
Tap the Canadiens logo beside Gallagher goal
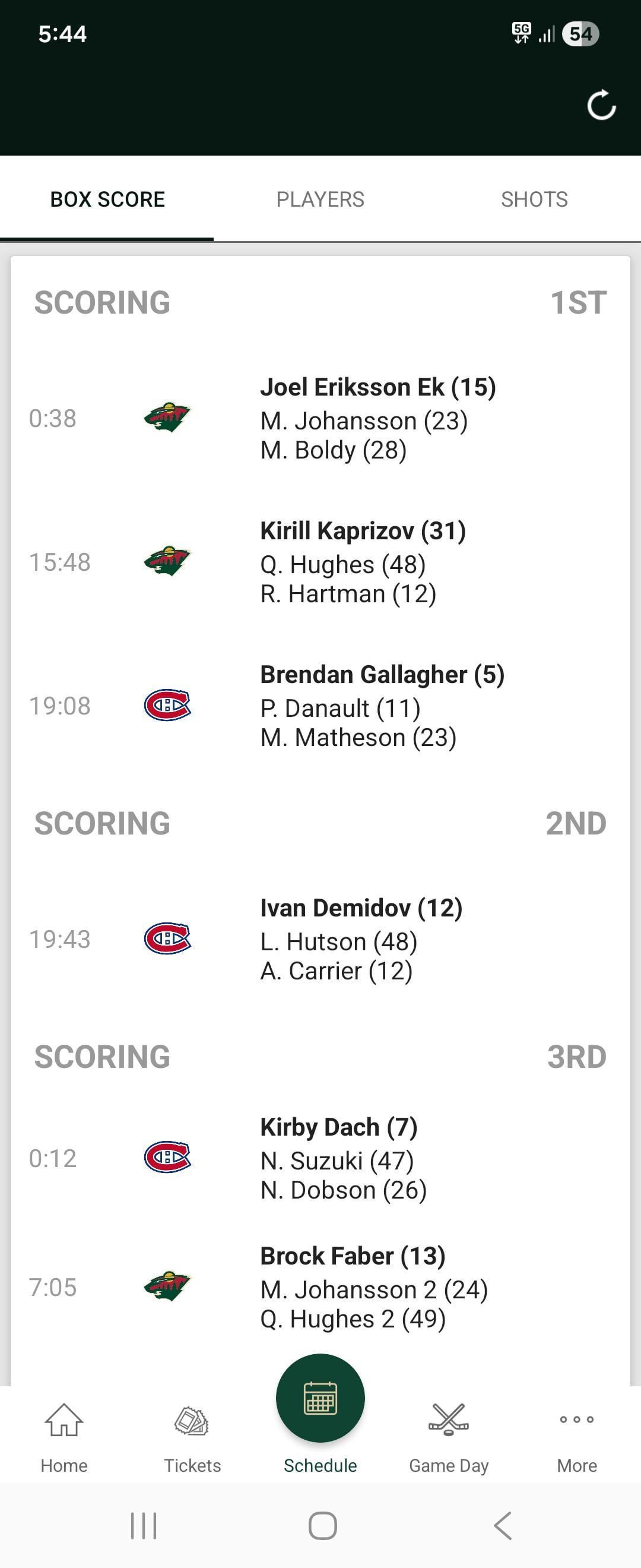coord(167,705)
